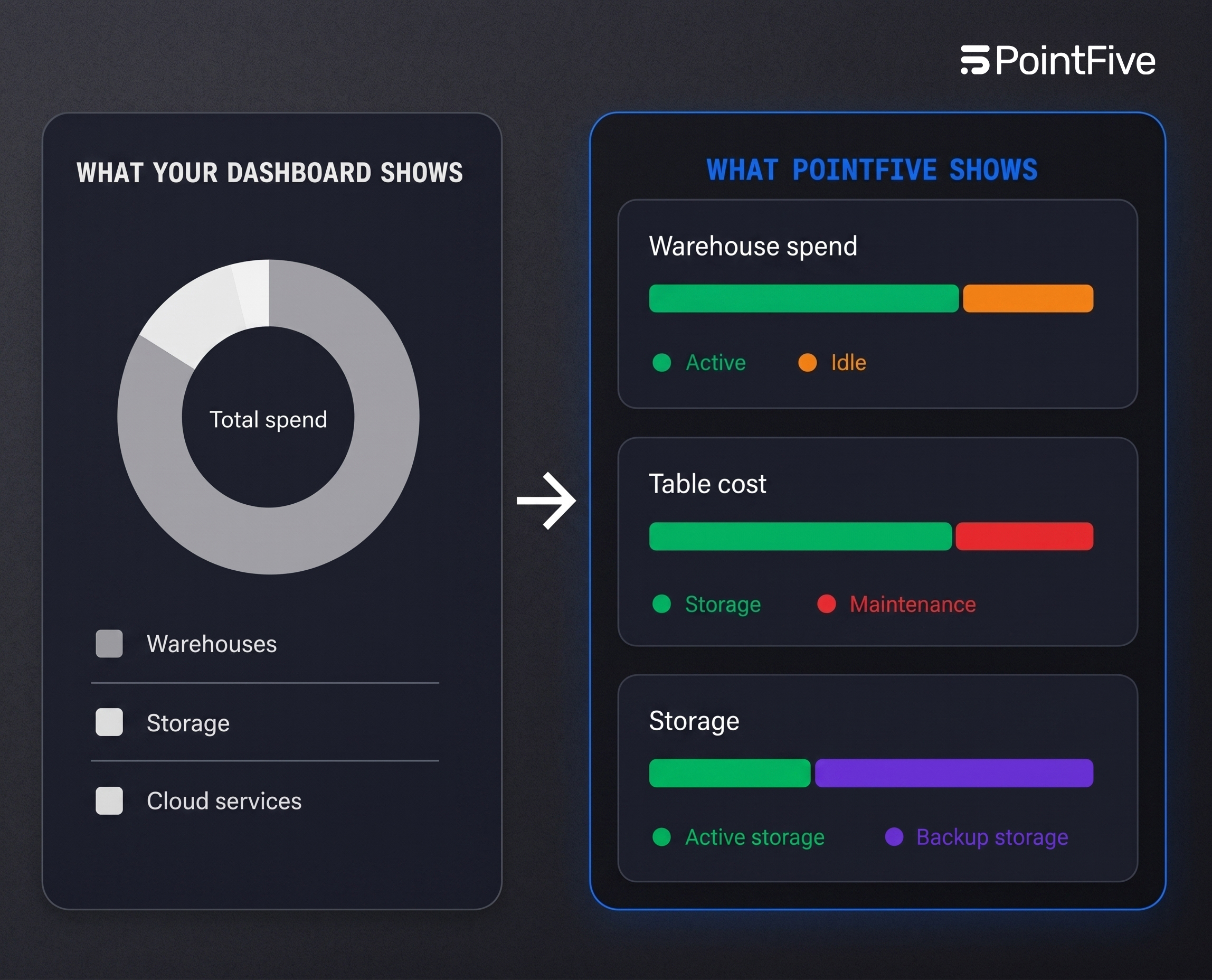Click the PointFive logo

[1058, 60]
